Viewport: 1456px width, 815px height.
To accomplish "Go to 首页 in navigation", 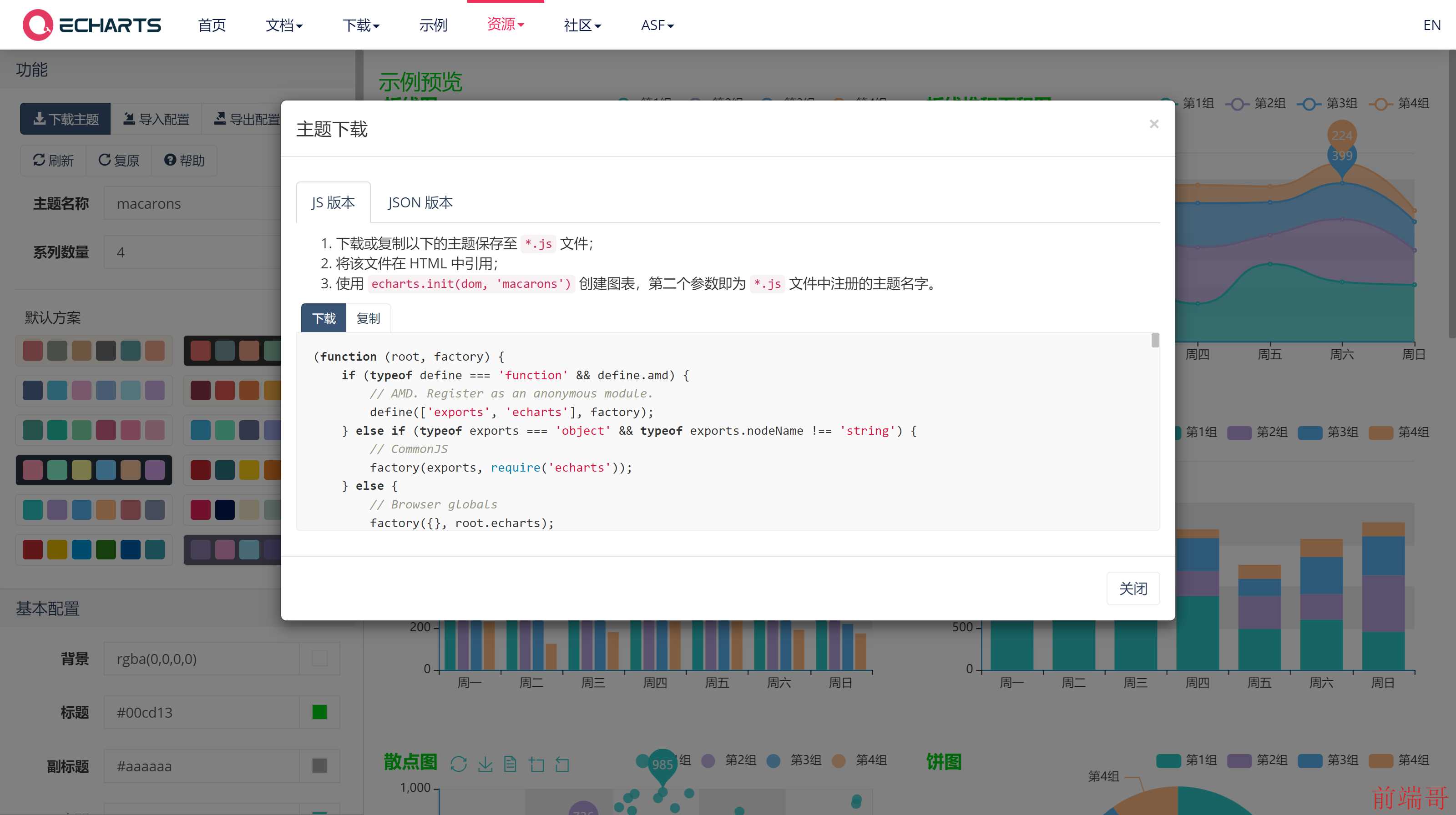I will click(x=212, y=25).
